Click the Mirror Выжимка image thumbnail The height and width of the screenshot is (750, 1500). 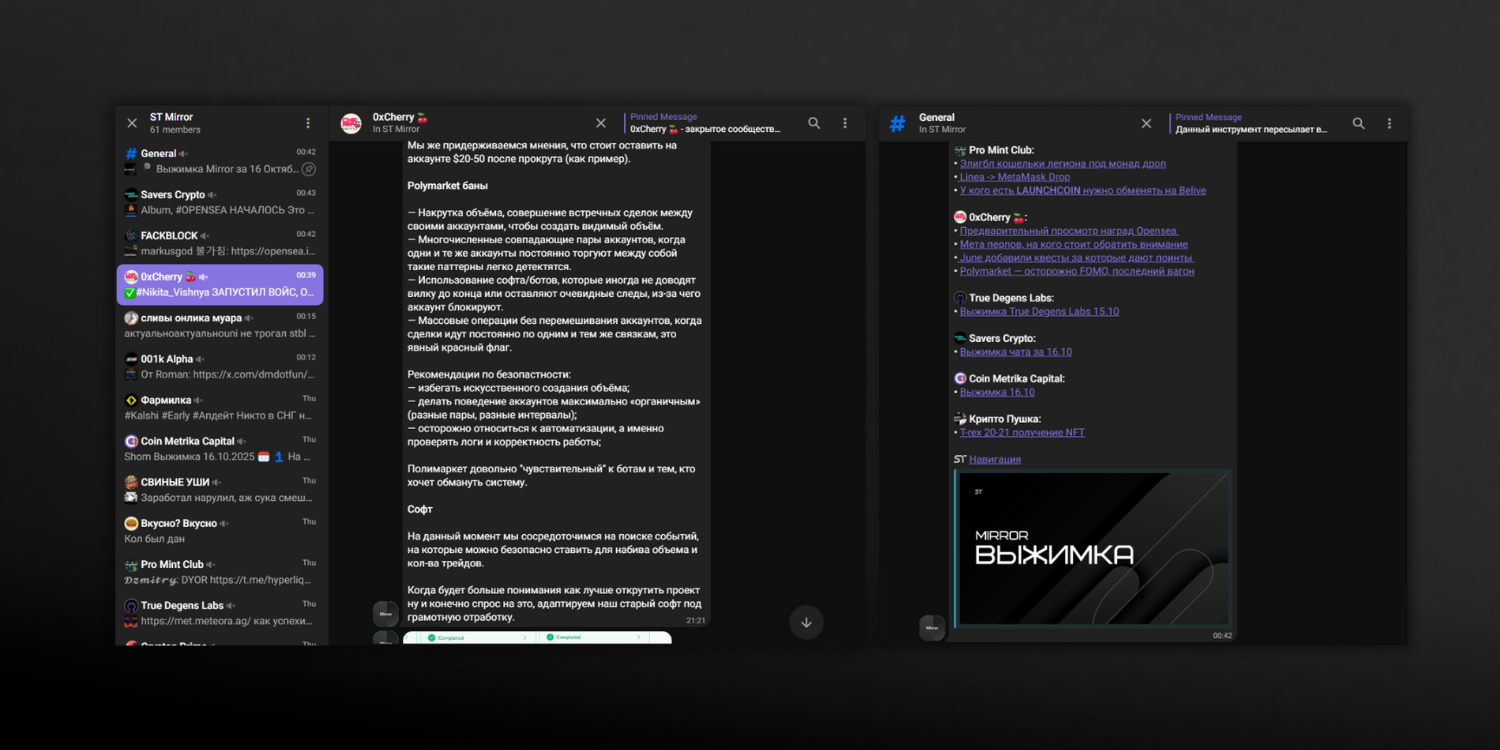(1093, 548)
